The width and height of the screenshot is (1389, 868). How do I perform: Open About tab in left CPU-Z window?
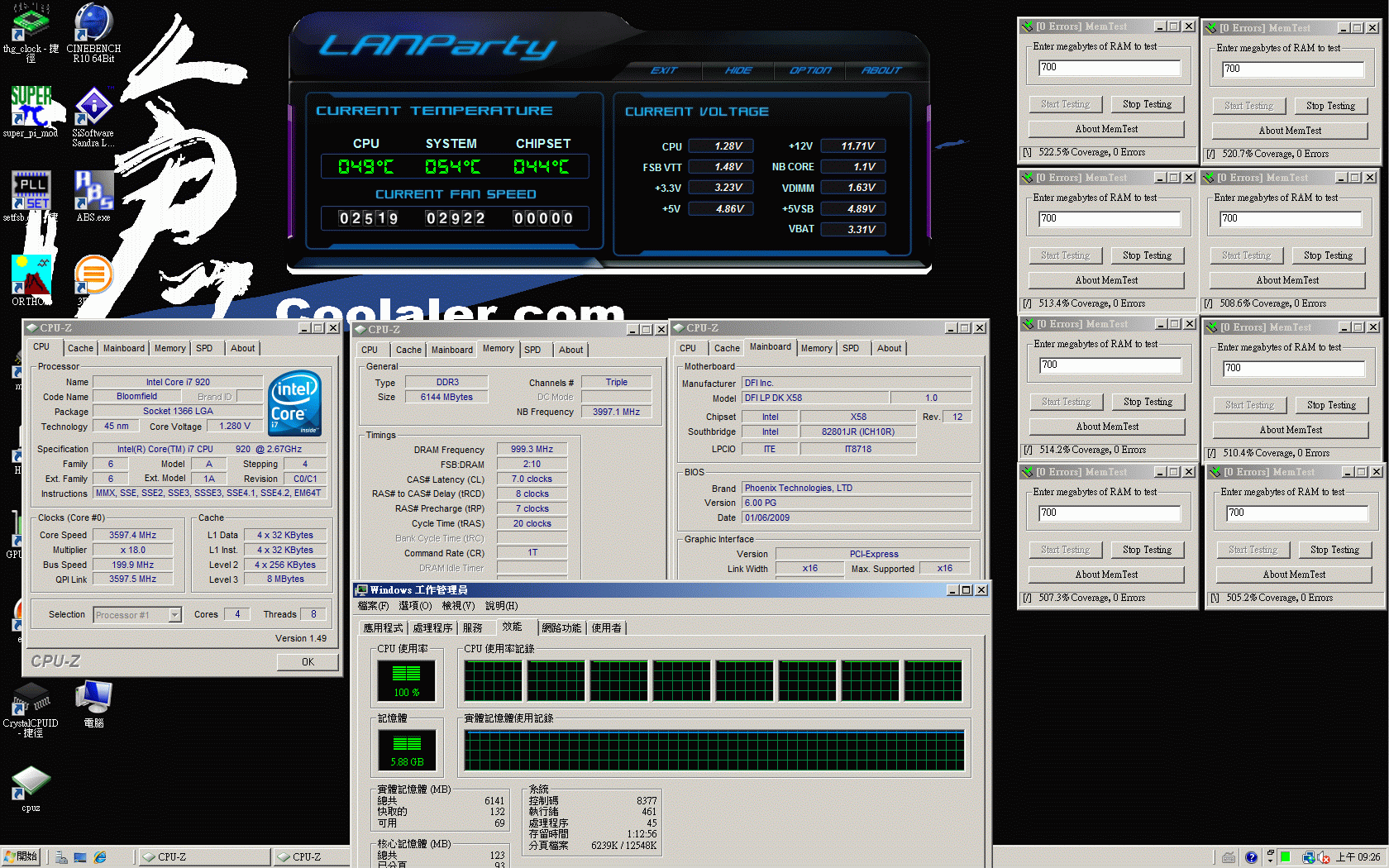coord(242,349)
